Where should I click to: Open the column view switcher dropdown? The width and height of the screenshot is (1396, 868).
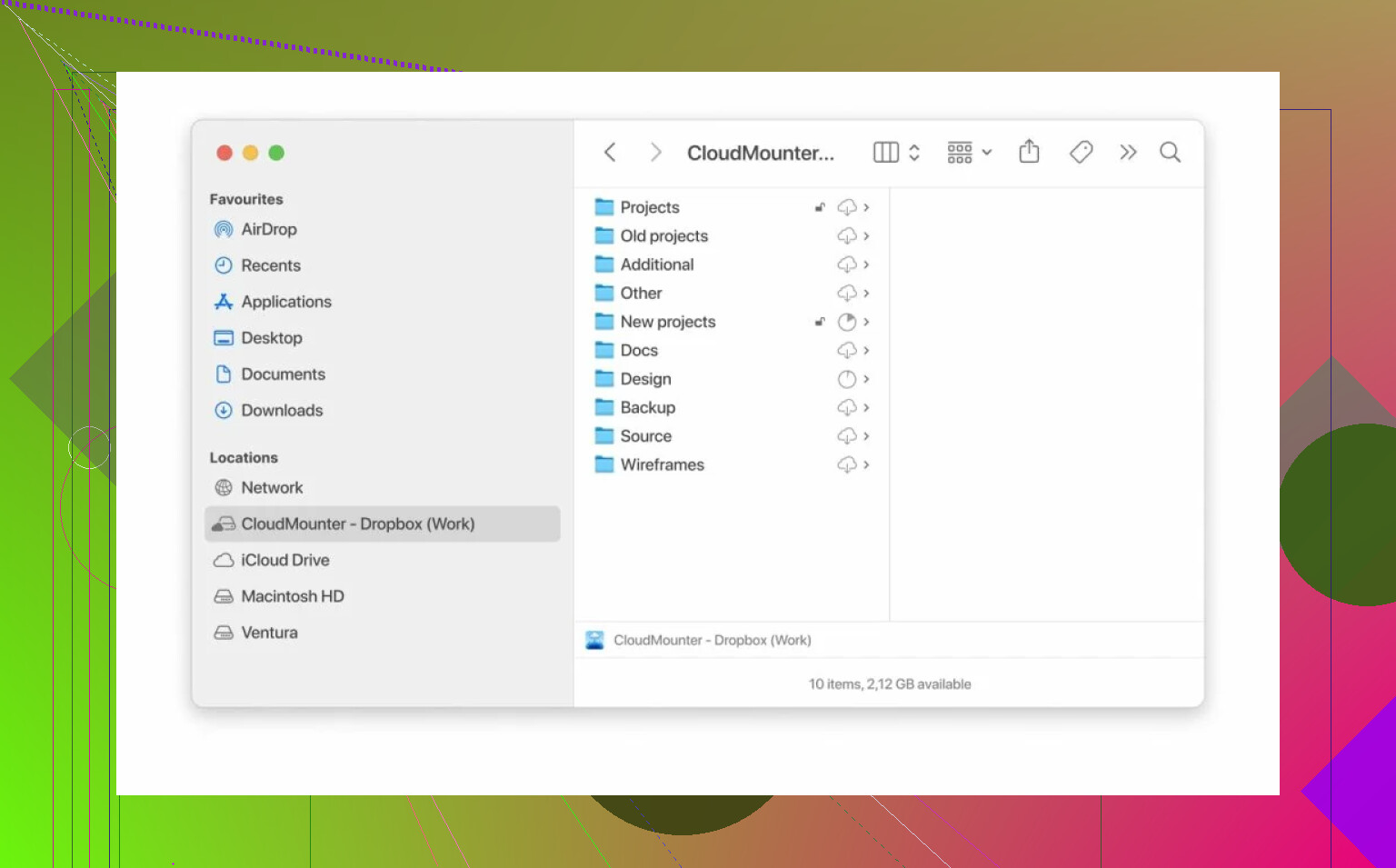(x=896, y=153)
